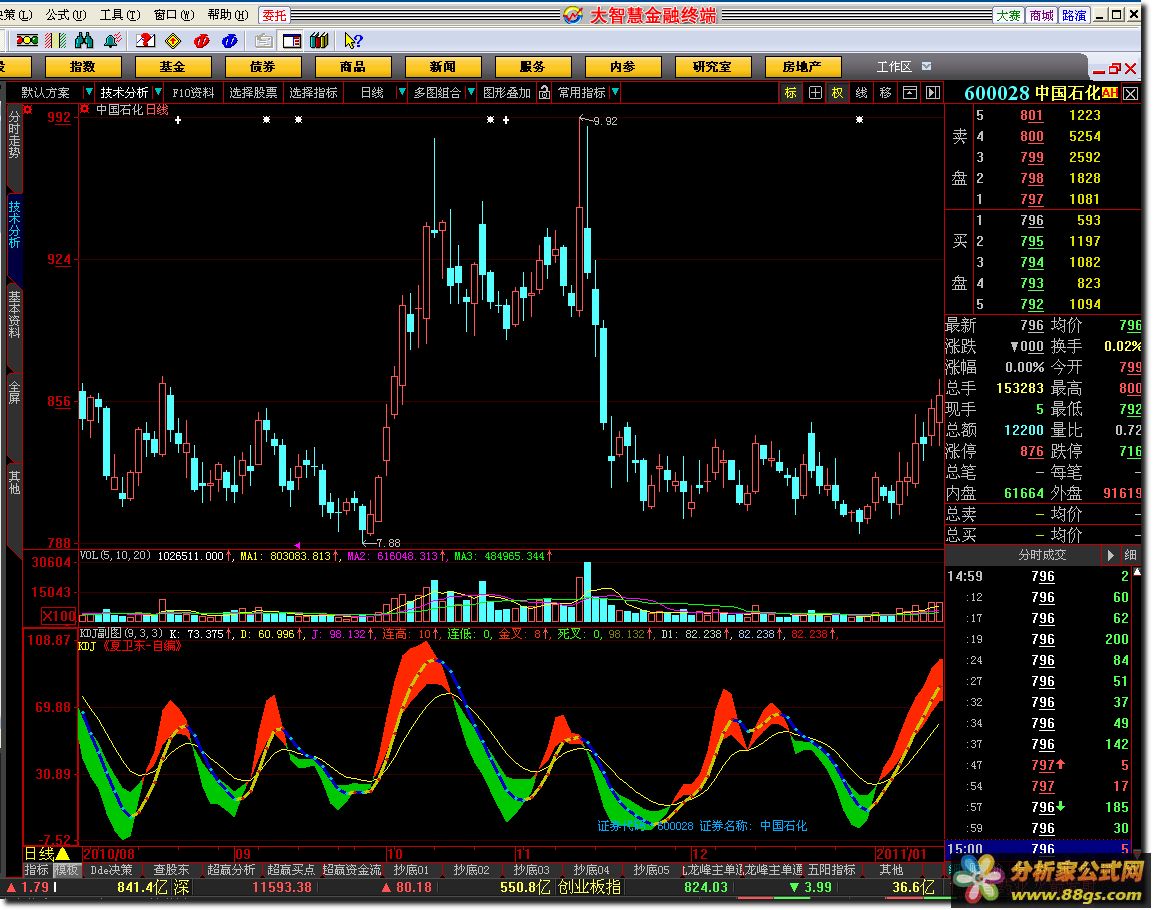Viewport: 1153px width, 910px height.
Task: Open the binoculars search tool
Action: [84, 40]
